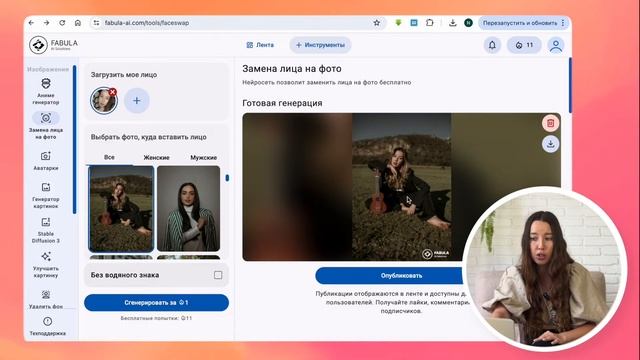This screenshot has height=360, width=640.
Task: Open the green download extension icon
Action: [x=398, y=23]
